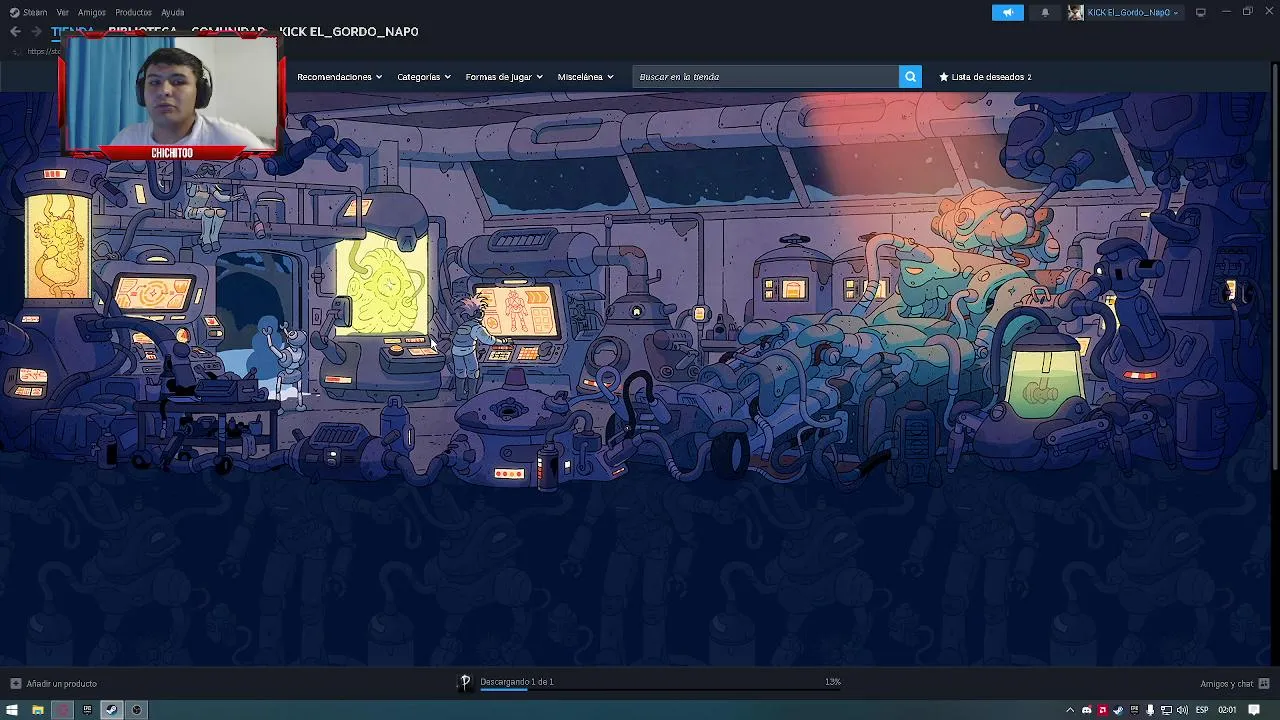Open the Steam announcements megaphone button
Image resolution: width=1280 pixels, height=720 pixels.
[1008, 12]
